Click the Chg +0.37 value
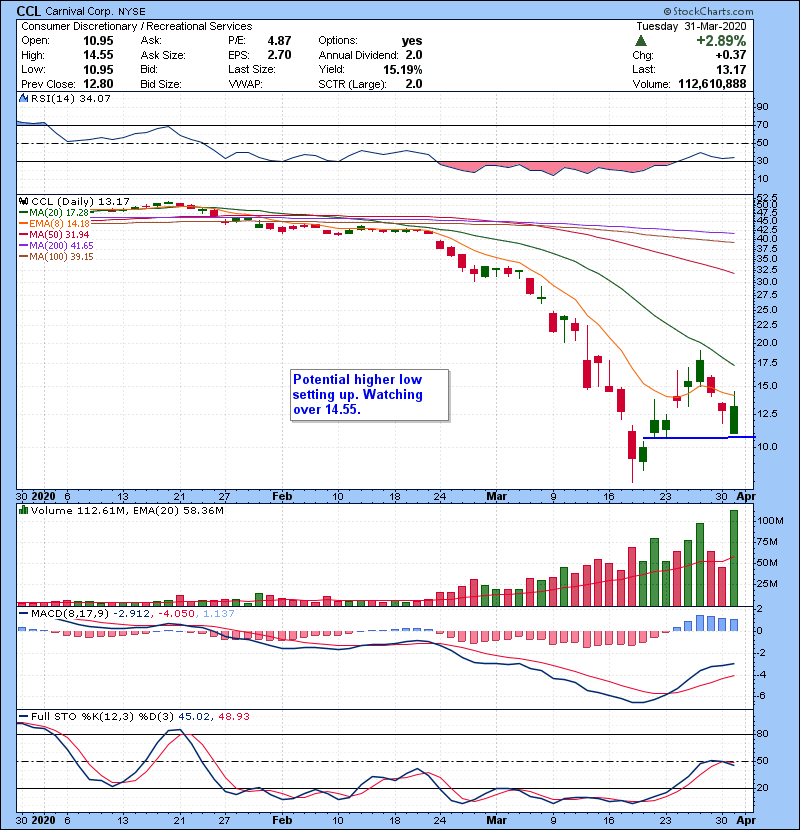 [x=731, y=55]
